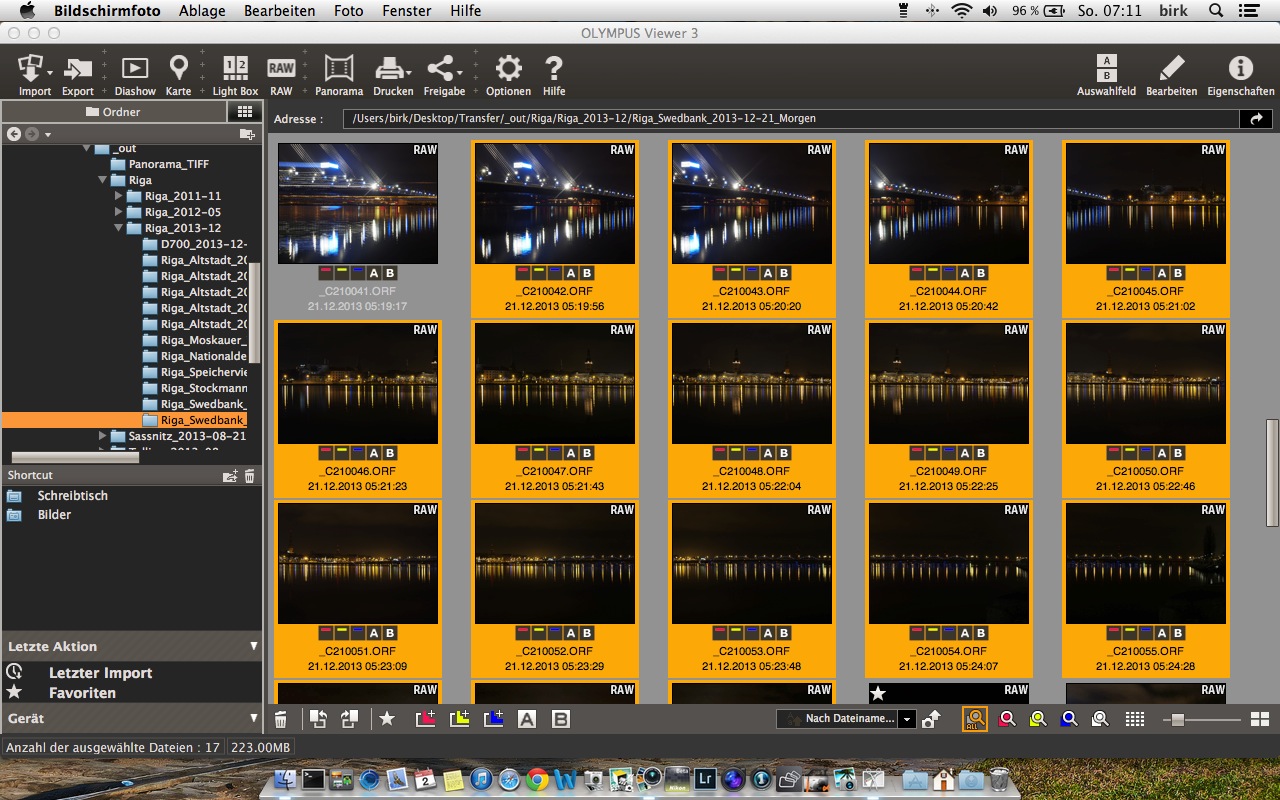
Task: Delete shortcut with Shortcut panel trash icon
Action: 250,476
